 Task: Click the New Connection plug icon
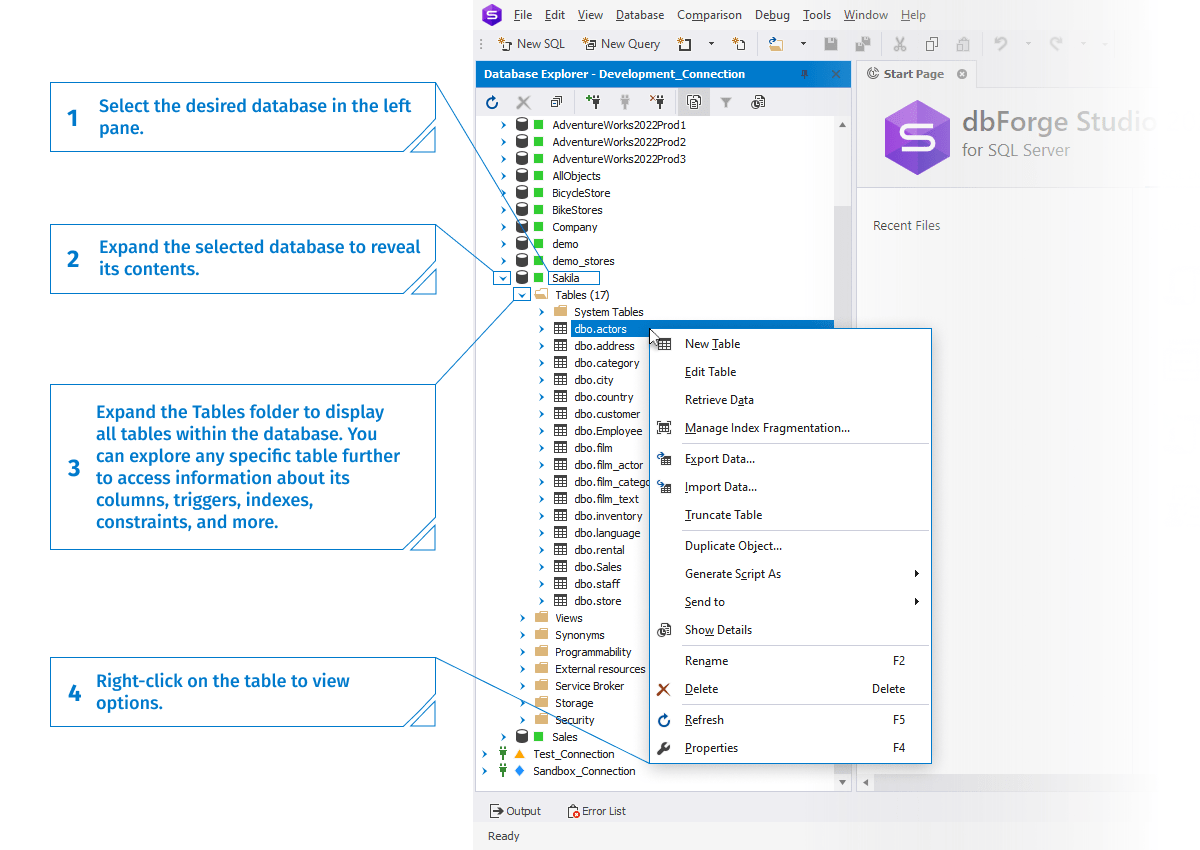tap(593, 101)
